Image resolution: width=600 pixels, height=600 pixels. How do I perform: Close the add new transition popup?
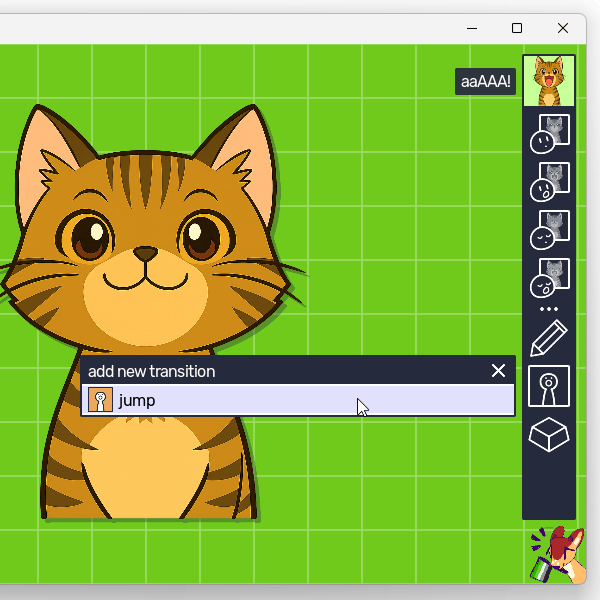click(499, 371)
